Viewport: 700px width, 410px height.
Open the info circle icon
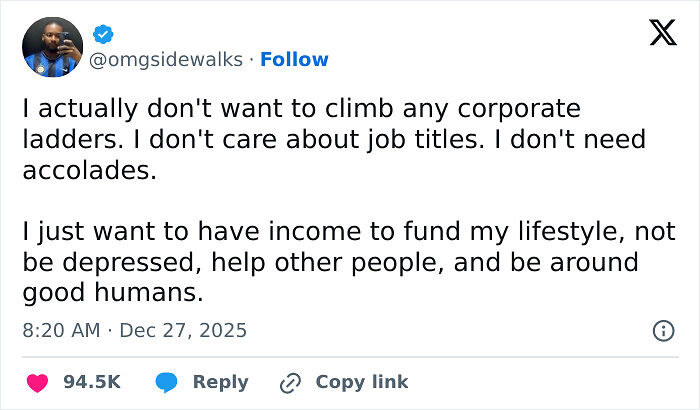click(x=662, y=330)
